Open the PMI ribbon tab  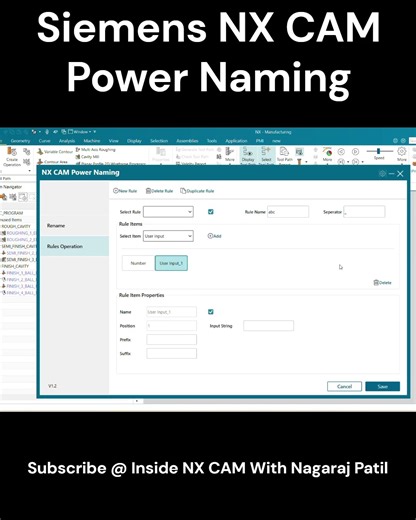coord(260,141)
